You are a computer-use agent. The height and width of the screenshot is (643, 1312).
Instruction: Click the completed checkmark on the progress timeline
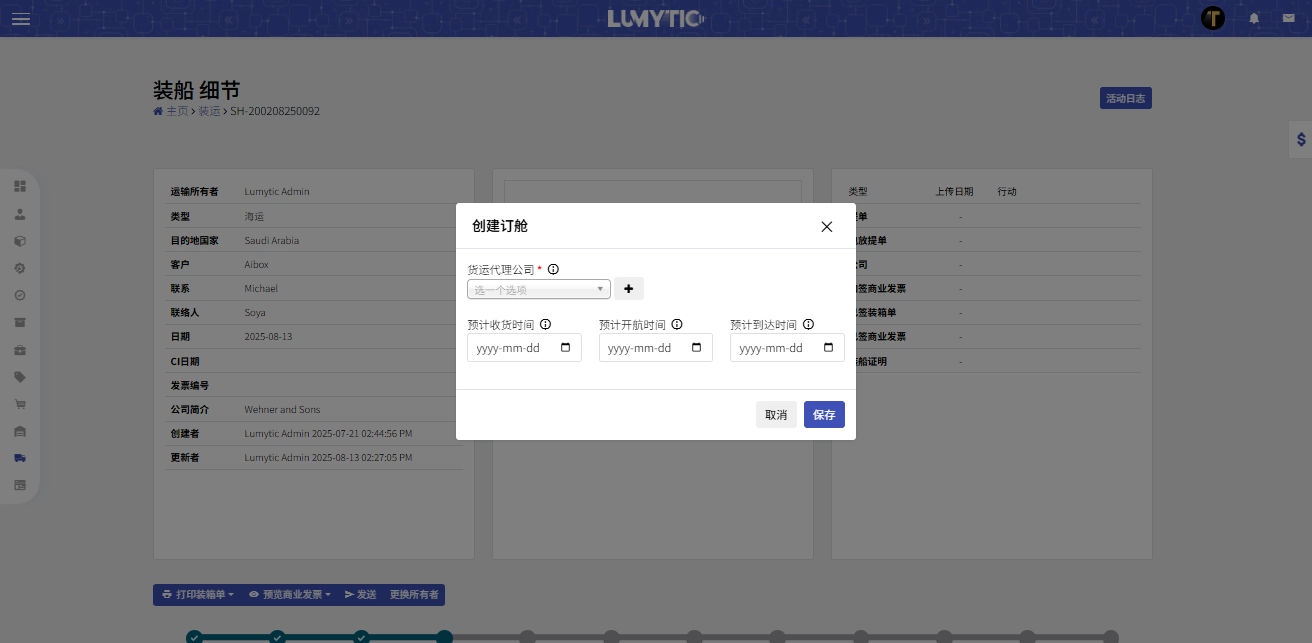click(x=195, y=637)
